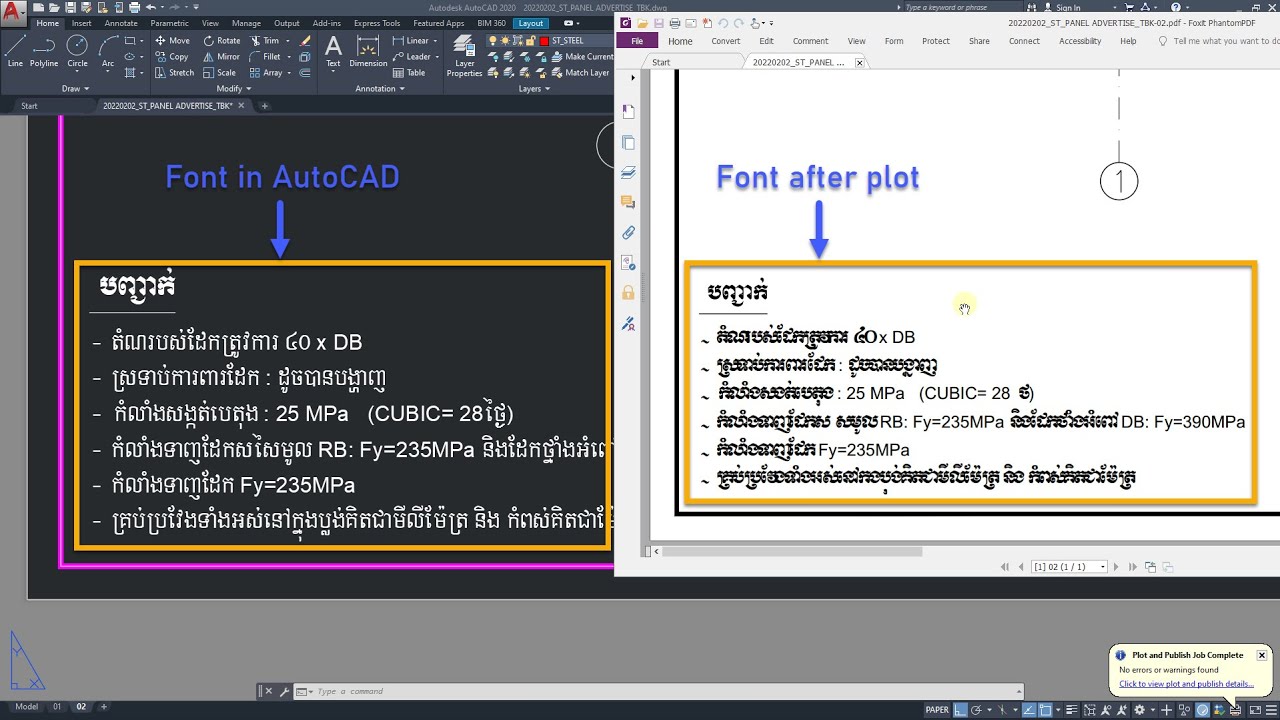Image resolution: width=1280 pixels, height=720 pixels.
Task: Expand the Layers panel dropdown
Action: pos(534,88)
